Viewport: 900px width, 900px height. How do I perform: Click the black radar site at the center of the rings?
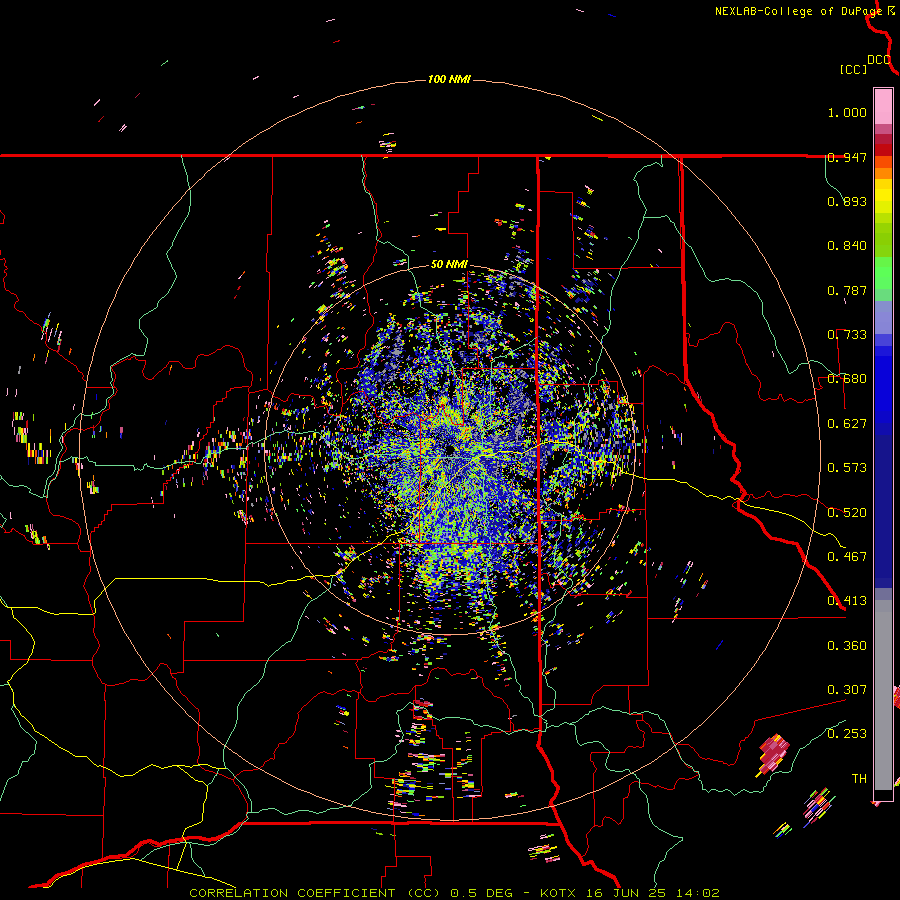click(x=450, y=449)
